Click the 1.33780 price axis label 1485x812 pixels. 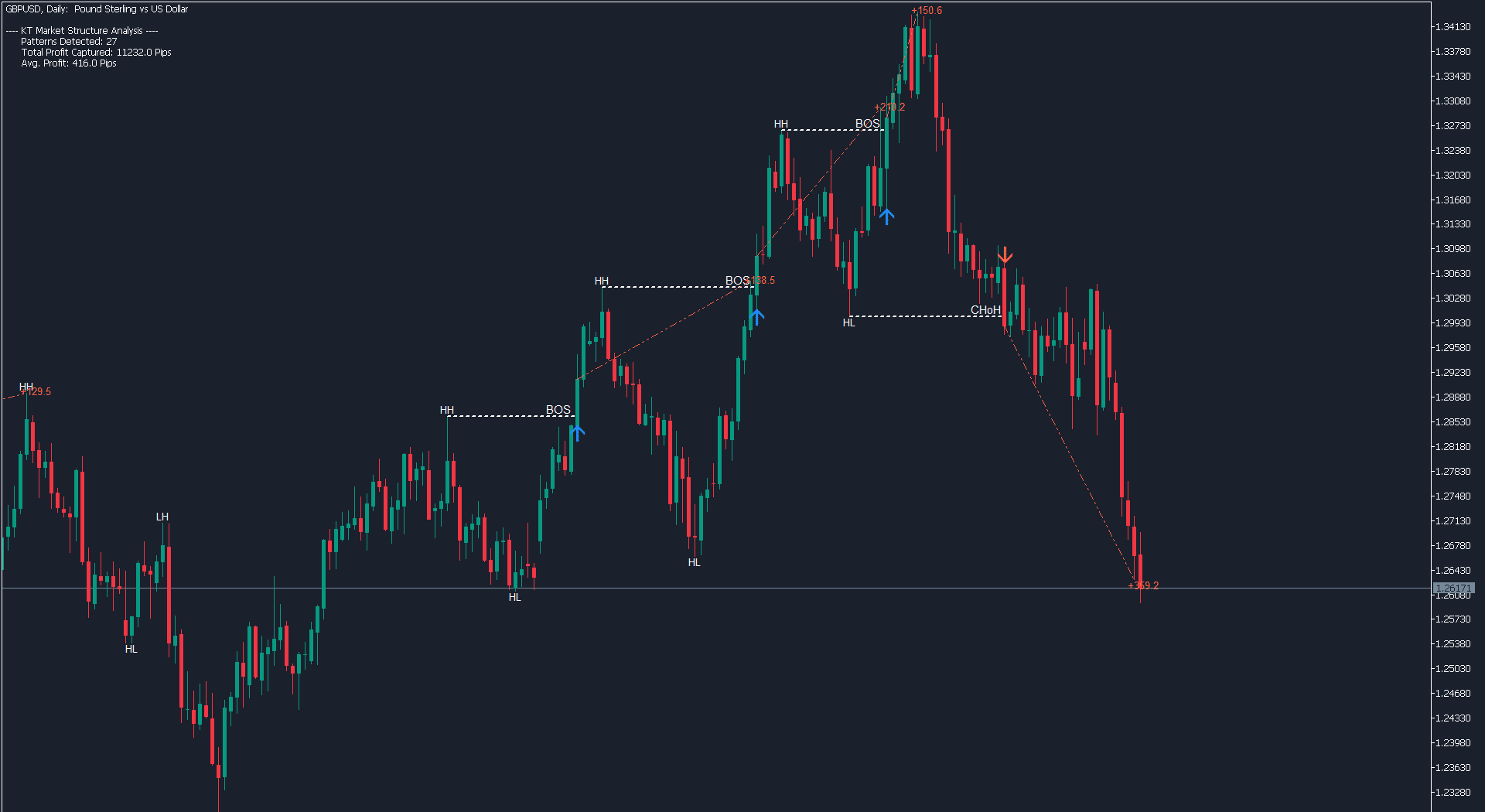(1453, 52)
